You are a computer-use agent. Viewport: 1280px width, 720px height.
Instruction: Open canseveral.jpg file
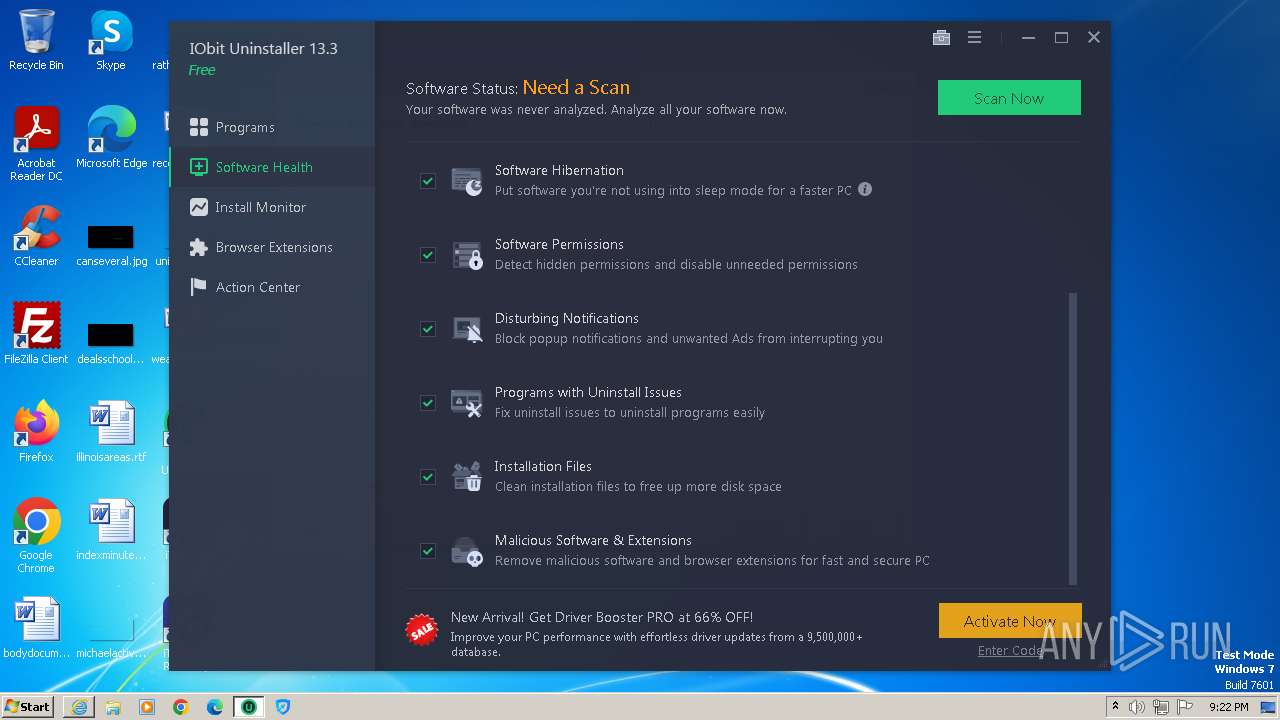(x=111, y=245)
